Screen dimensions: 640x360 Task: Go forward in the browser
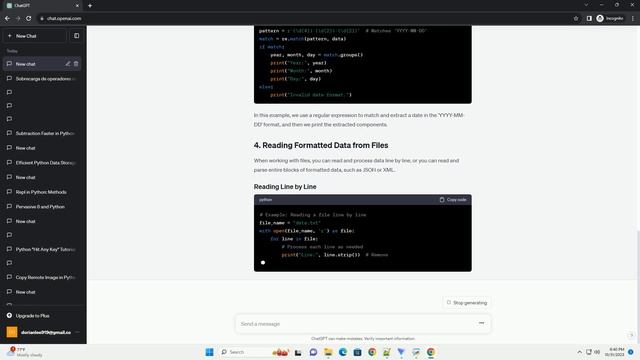pos(18,18)
